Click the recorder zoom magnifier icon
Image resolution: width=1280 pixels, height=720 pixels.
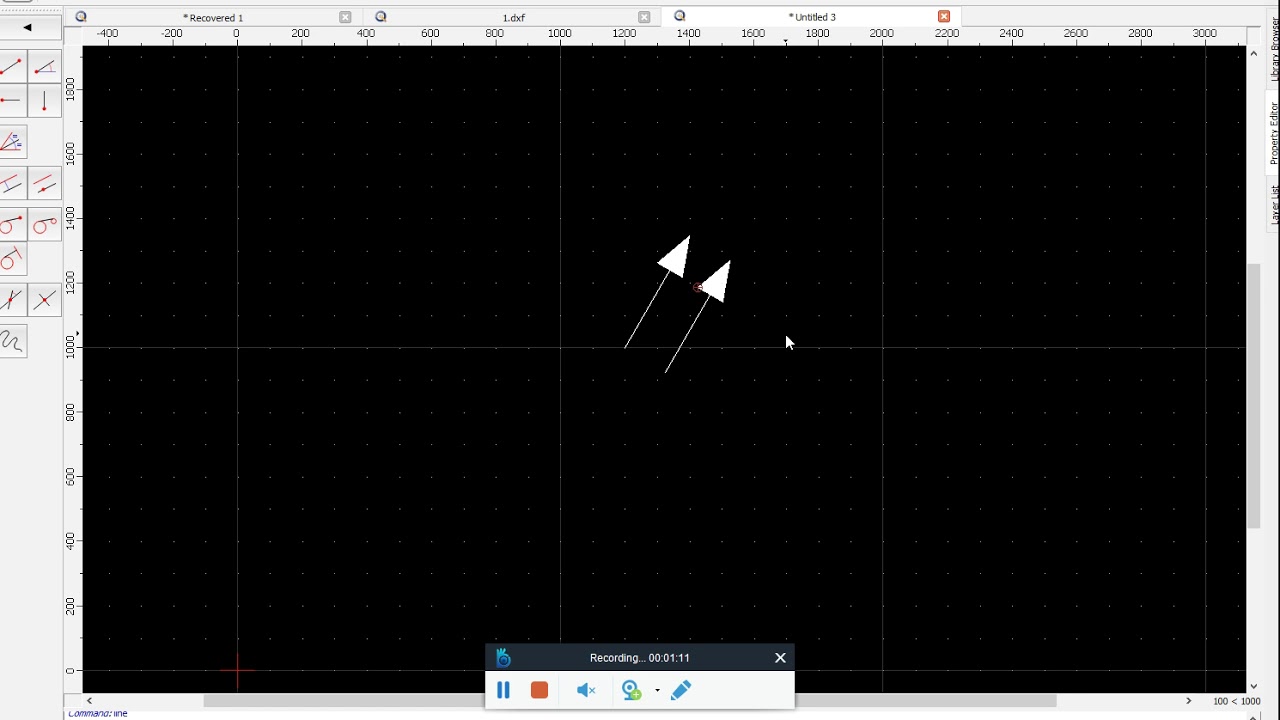click(631, 690)
